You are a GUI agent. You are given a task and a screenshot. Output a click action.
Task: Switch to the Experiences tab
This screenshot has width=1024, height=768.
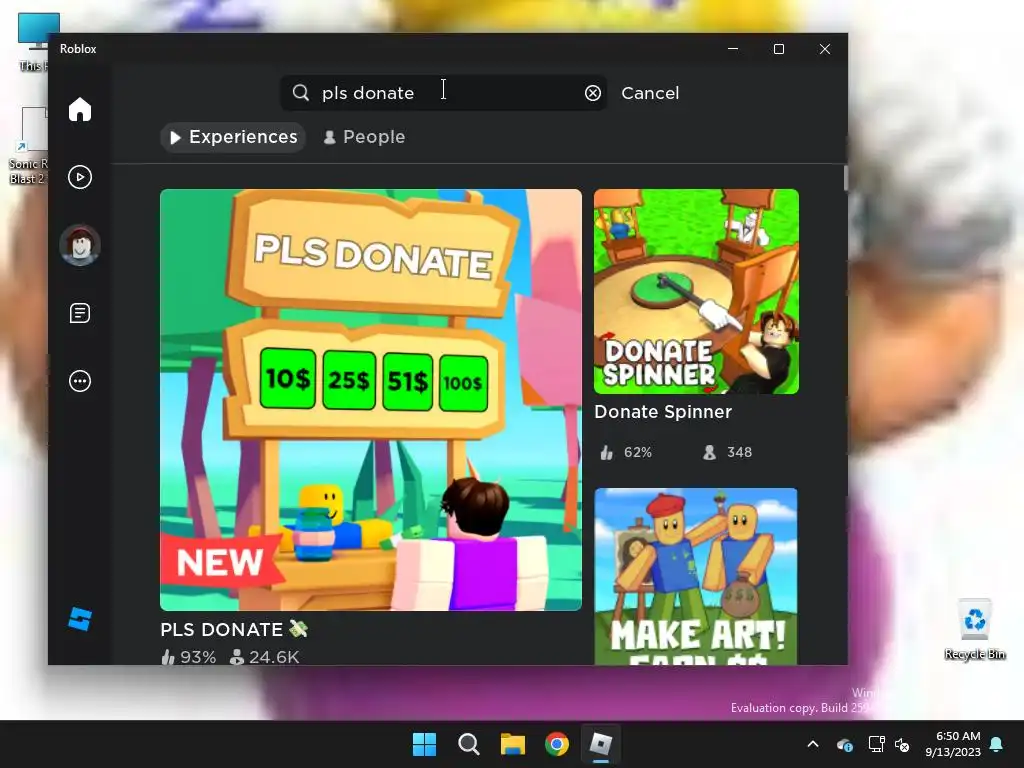point(233,137)
